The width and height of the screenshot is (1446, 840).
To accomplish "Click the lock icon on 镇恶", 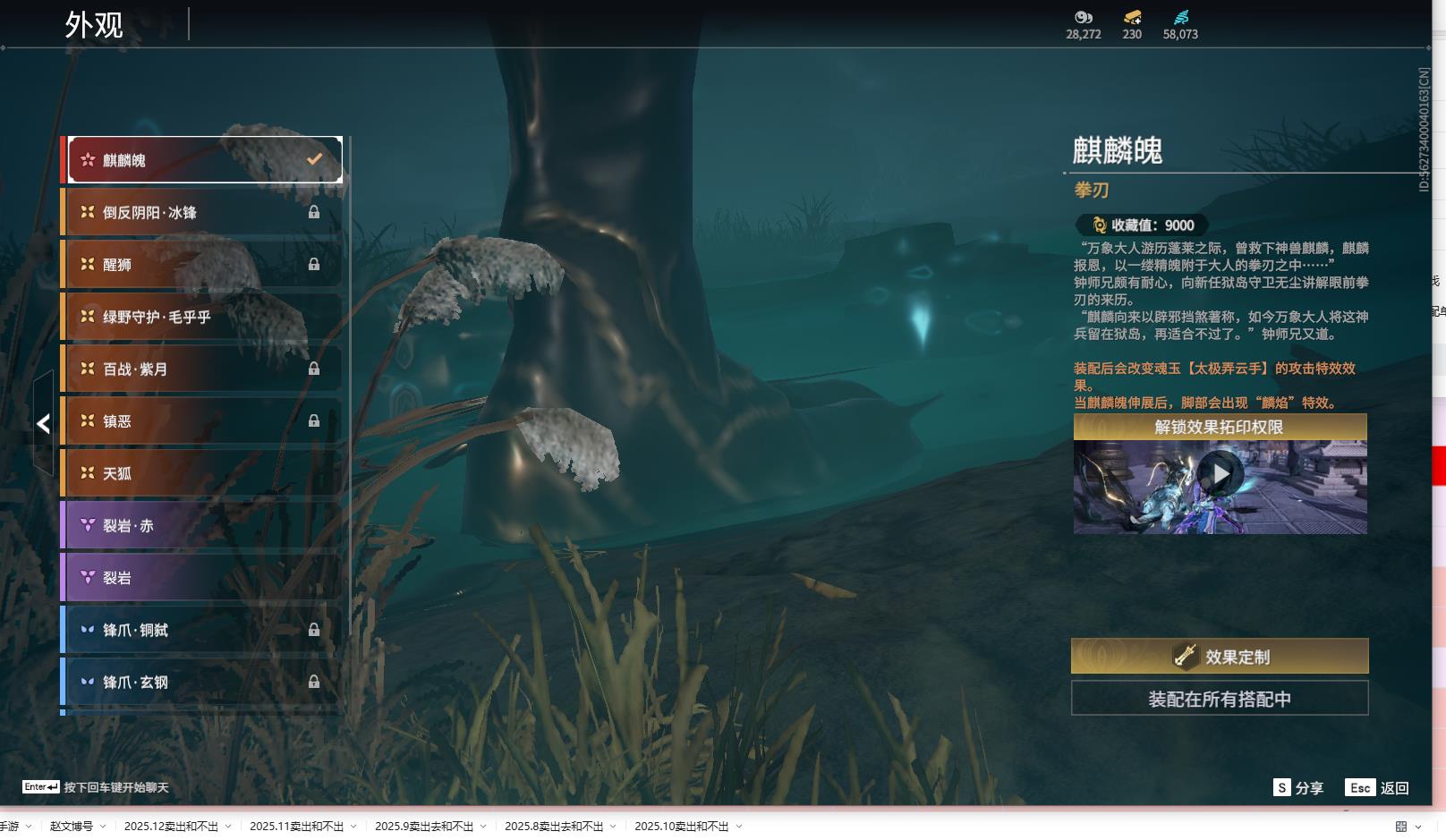I will [314, 420].
